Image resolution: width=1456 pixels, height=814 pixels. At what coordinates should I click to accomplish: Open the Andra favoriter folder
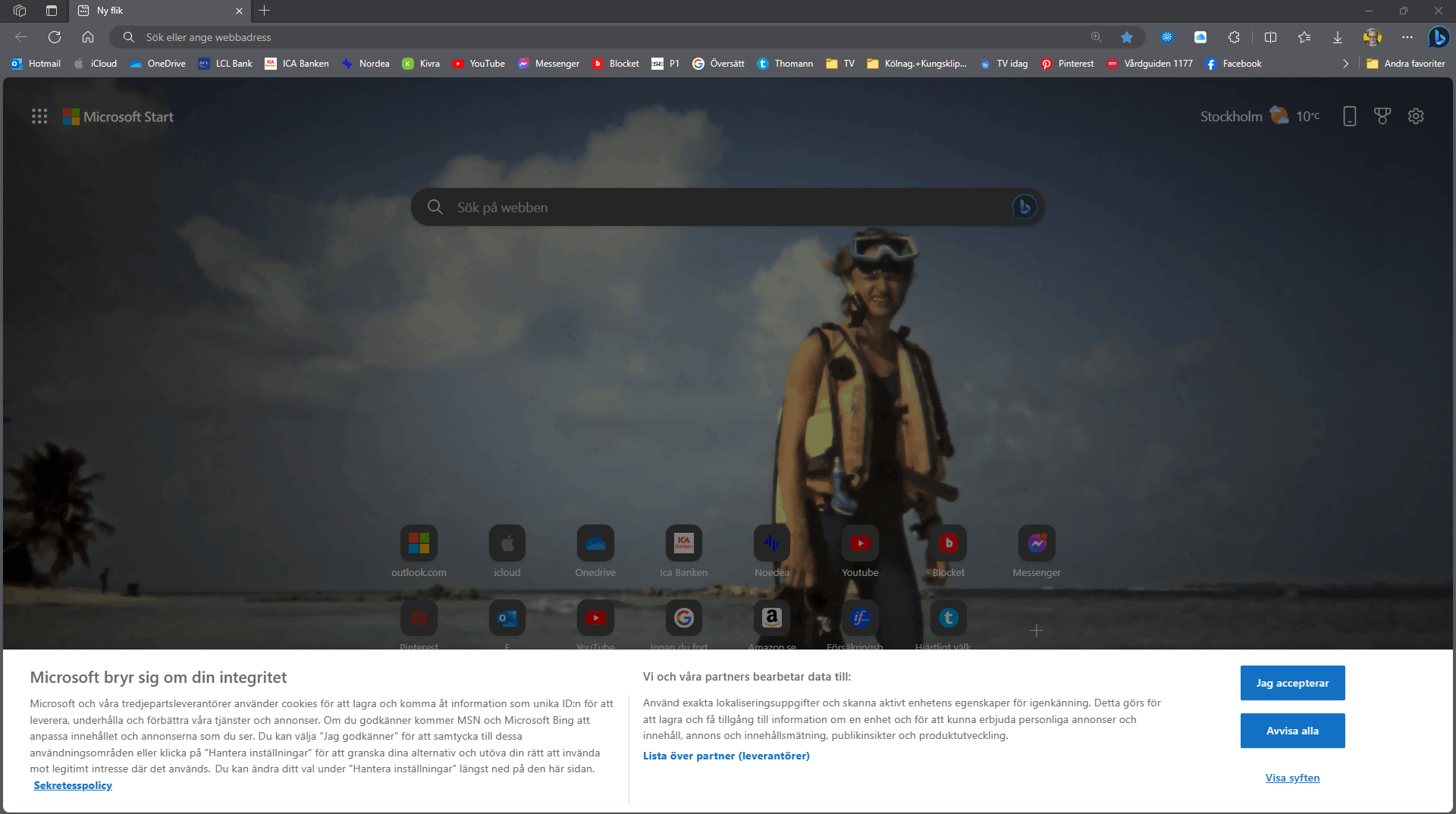point(1406,64)
